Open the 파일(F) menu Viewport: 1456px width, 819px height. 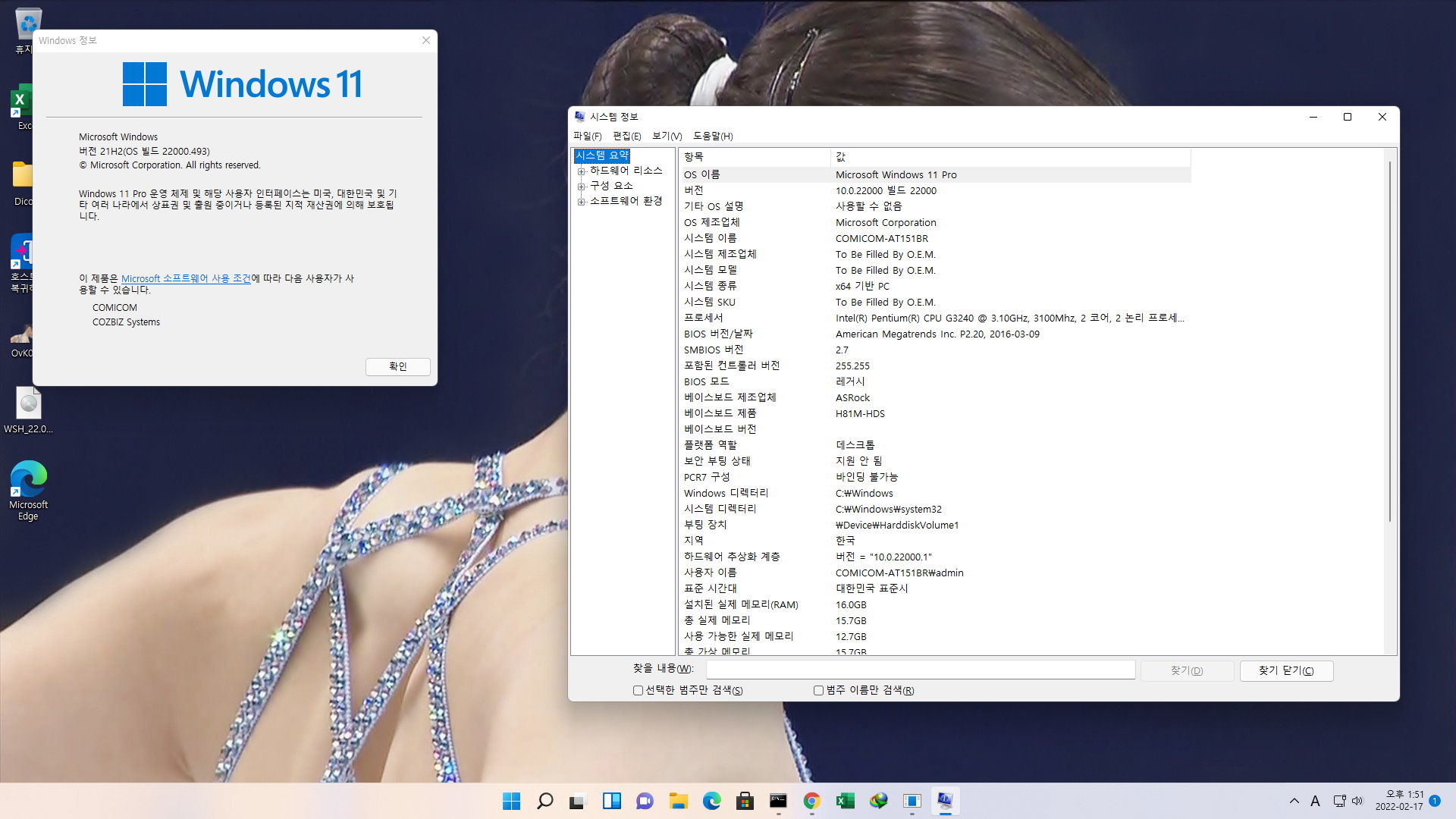pyautogui.click(x=587, y=136)
